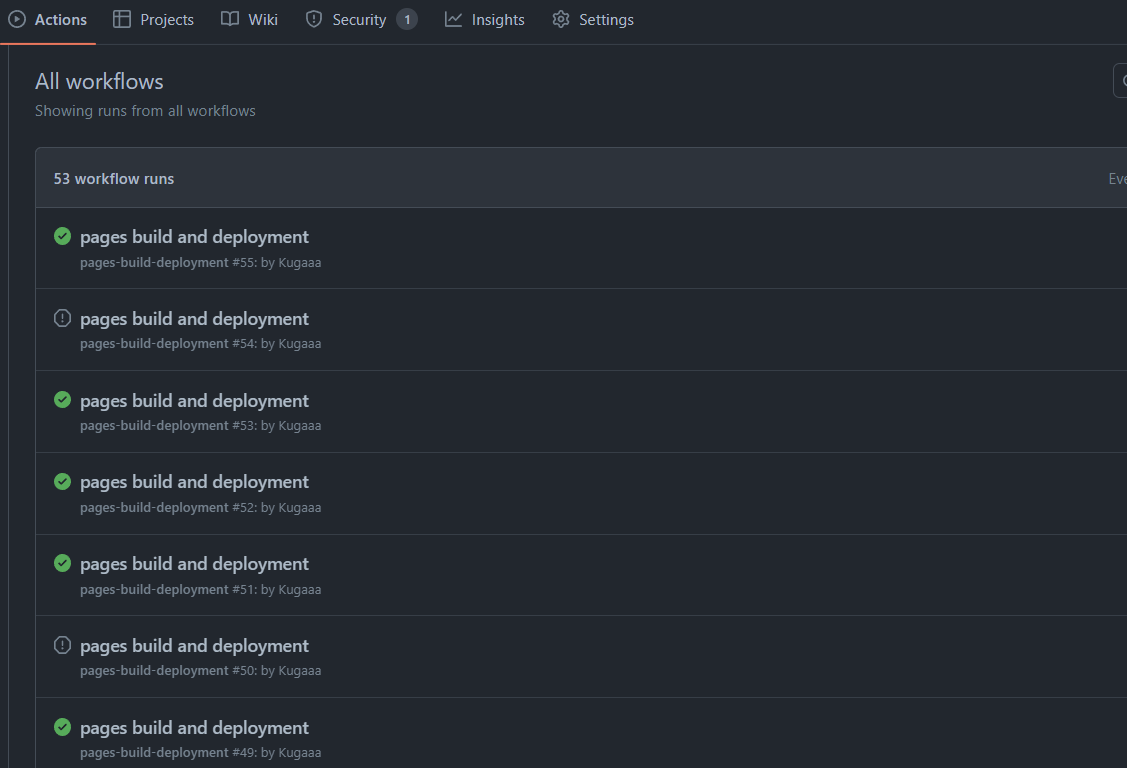Click success status icon of run #49

[63, 727]
